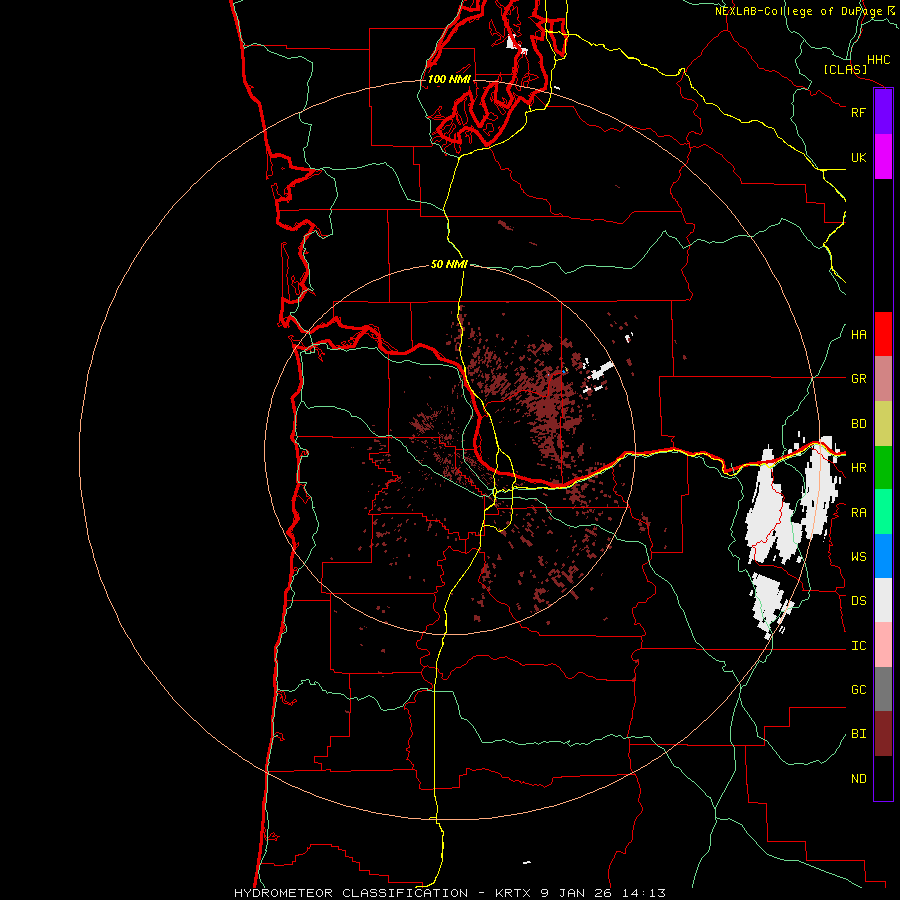Click the RA light green legend swatch
The height and width of the screenshot is (900, 900).
883,512
